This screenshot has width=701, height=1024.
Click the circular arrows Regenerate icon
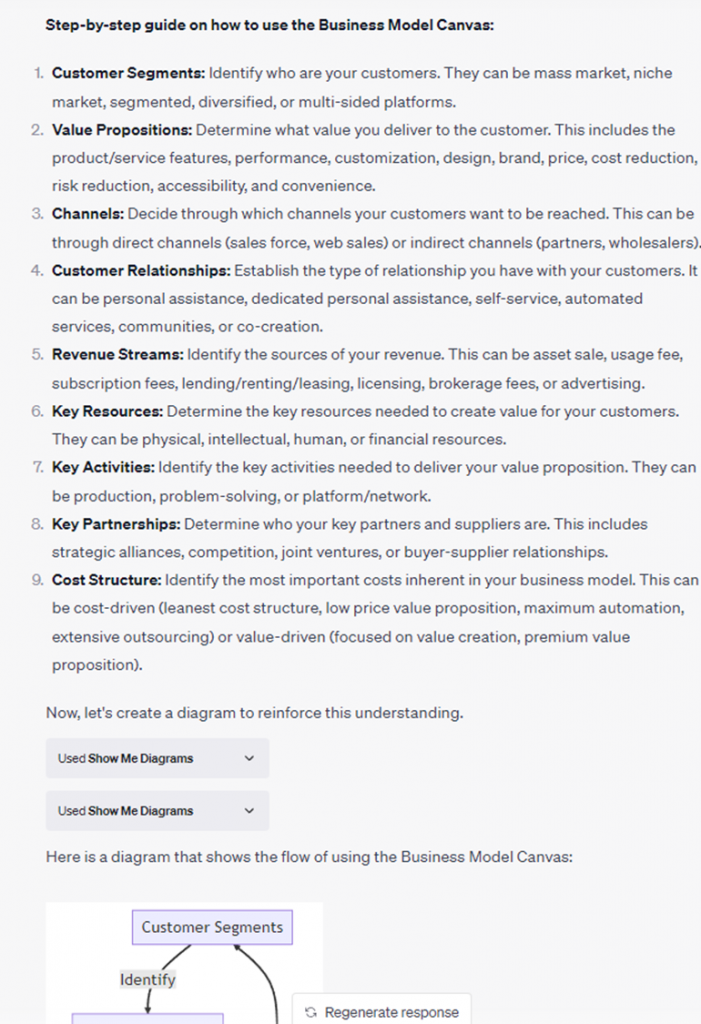pyautogui.click(x=311, y=1012)
